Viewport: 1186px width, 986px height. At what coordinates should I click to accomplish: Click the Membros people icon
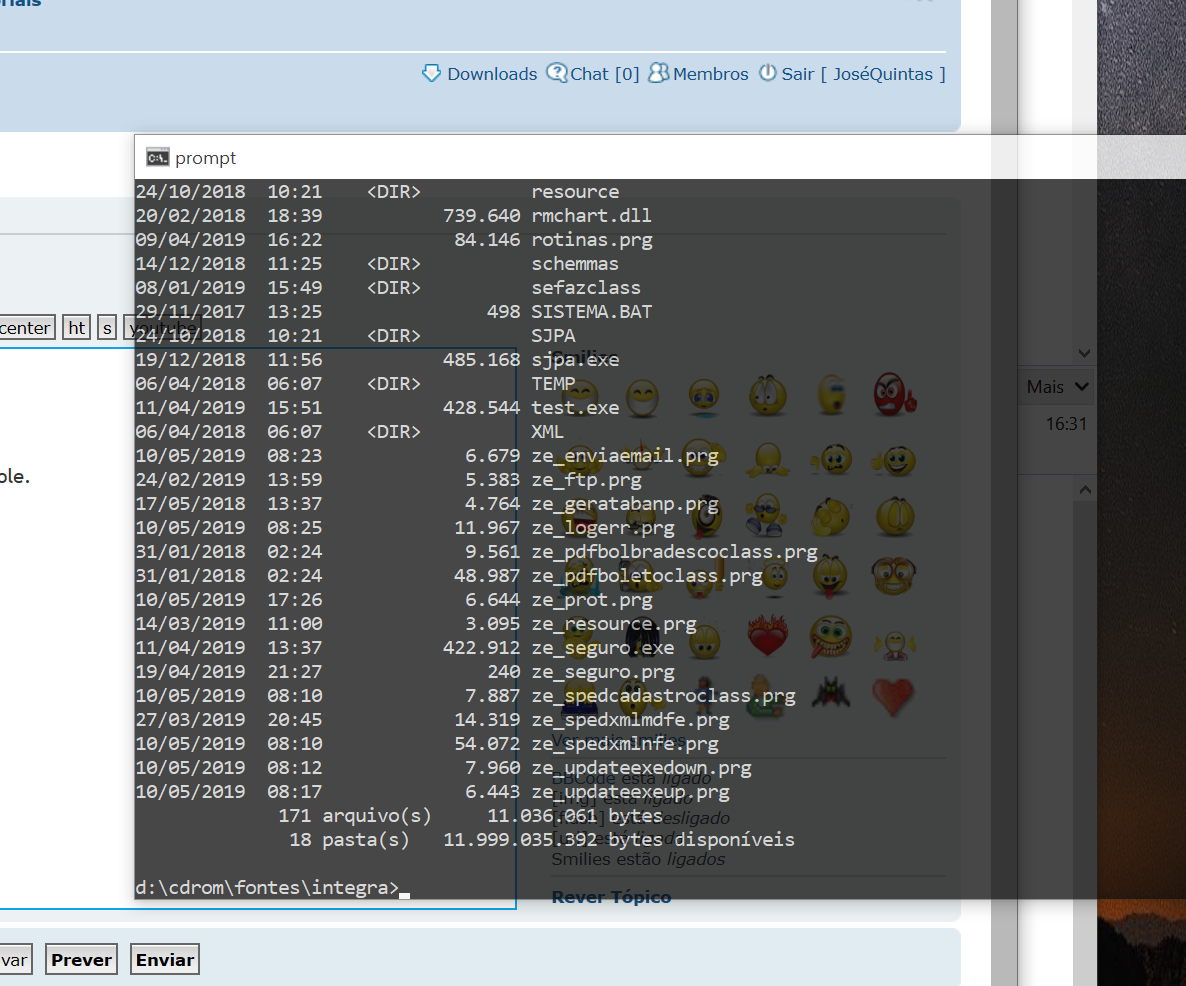click(x=658, y=73)
